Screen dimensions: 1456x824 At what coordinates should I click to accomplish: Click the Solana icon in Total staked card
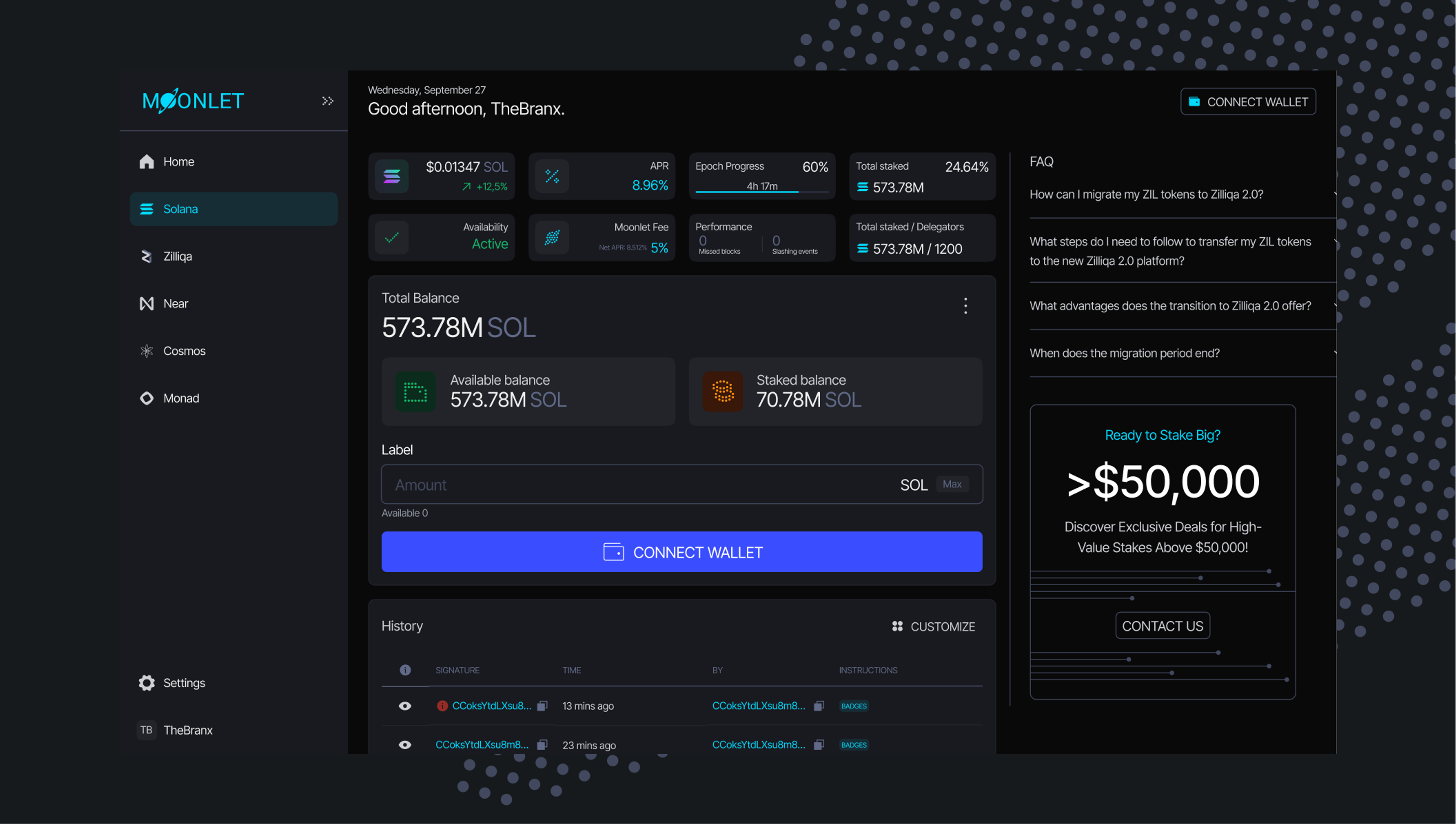coord(863,187)
